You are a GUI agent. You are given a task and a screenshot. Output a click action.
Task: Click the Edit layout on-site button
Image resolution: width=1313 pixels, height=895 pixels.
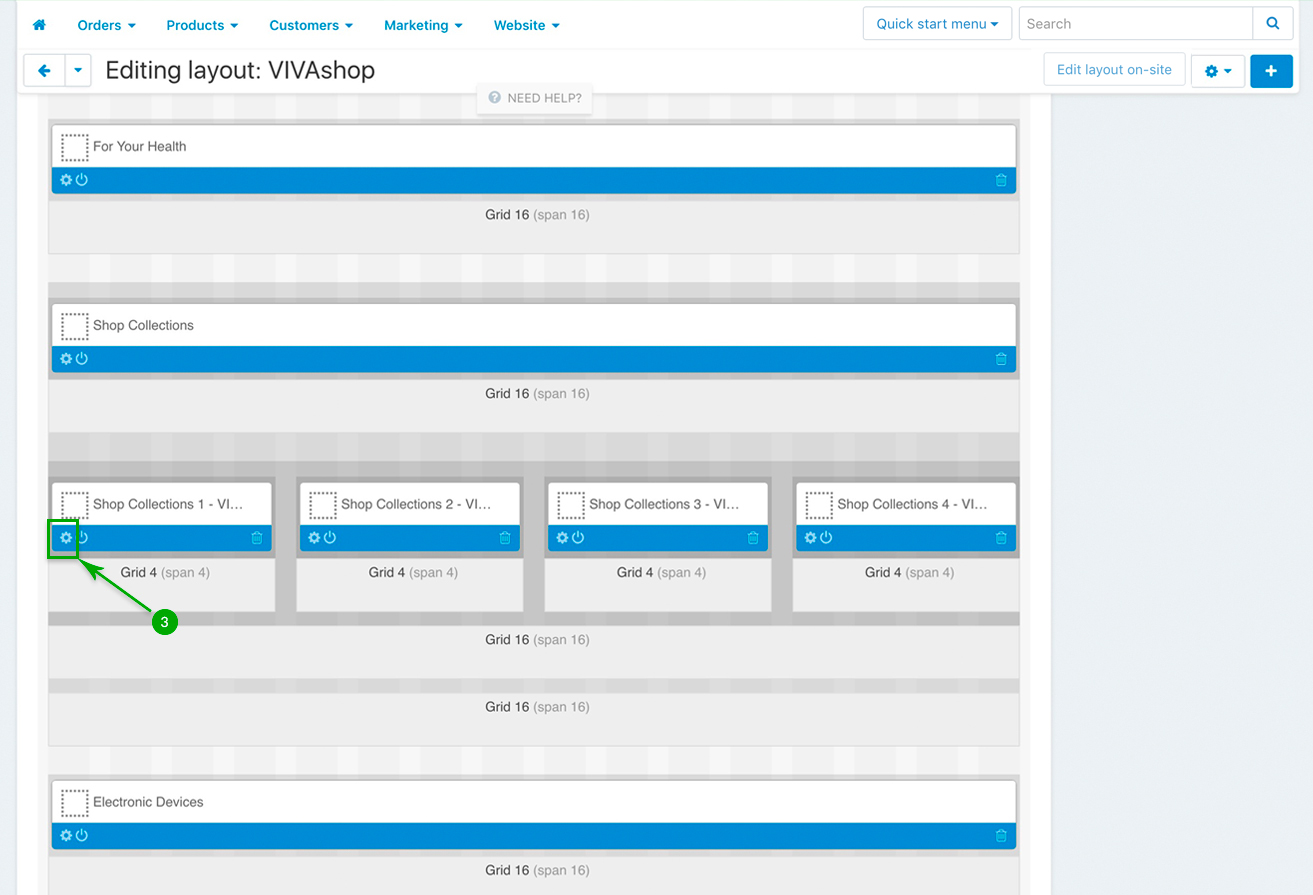click(x=1114, y=70)
